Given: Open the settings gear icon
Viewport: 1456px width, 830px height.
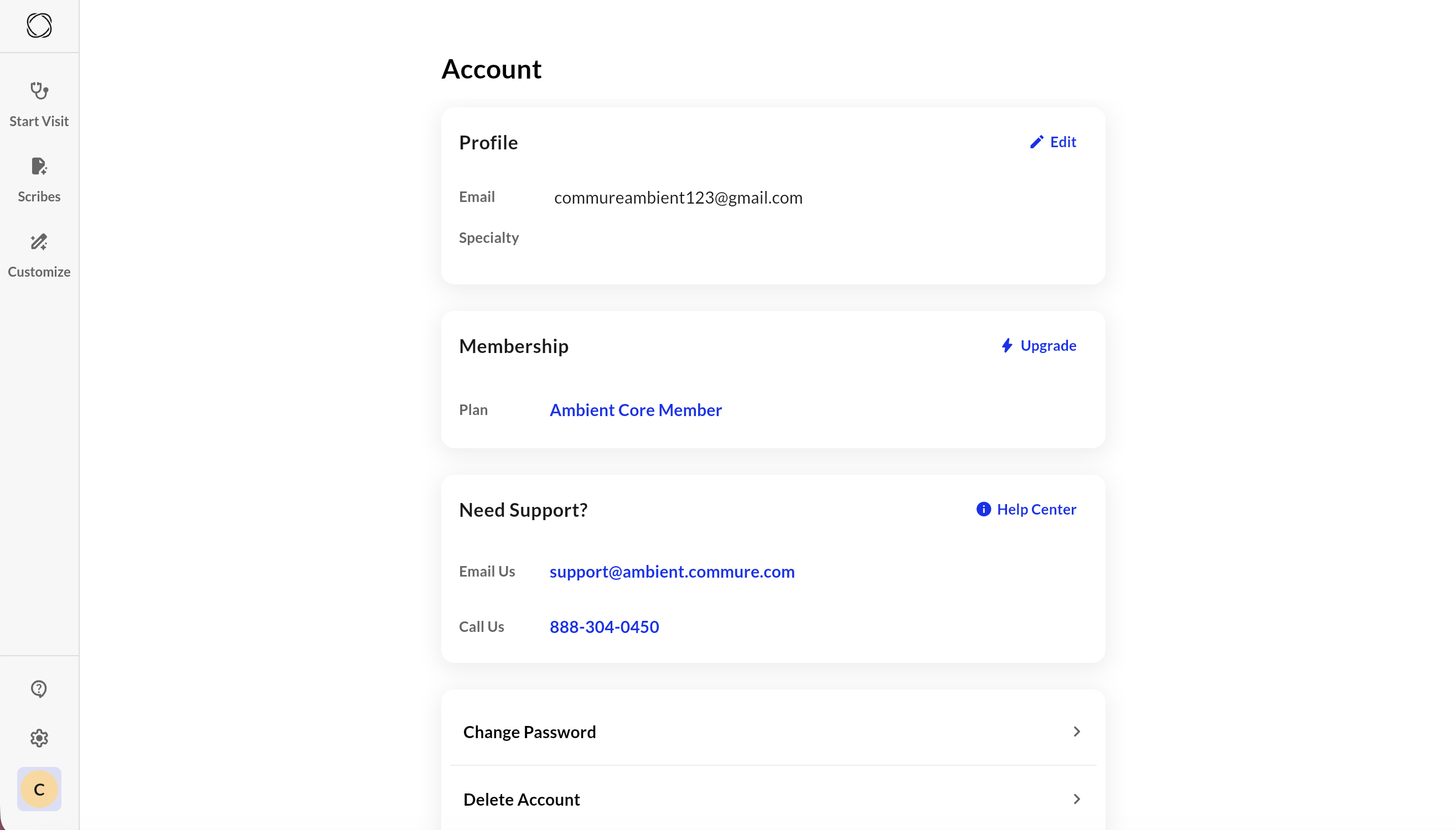Looking at the screenshot, I should click(x=39, y=738).
